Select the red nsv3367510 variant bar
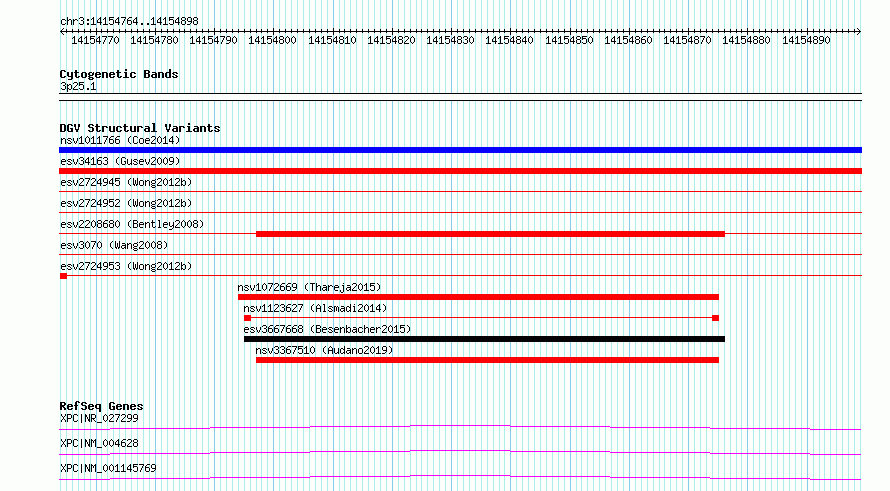Image resolution: width=890 pixels, height=491 pixels. pyautogui.click(x=488, y=360)
